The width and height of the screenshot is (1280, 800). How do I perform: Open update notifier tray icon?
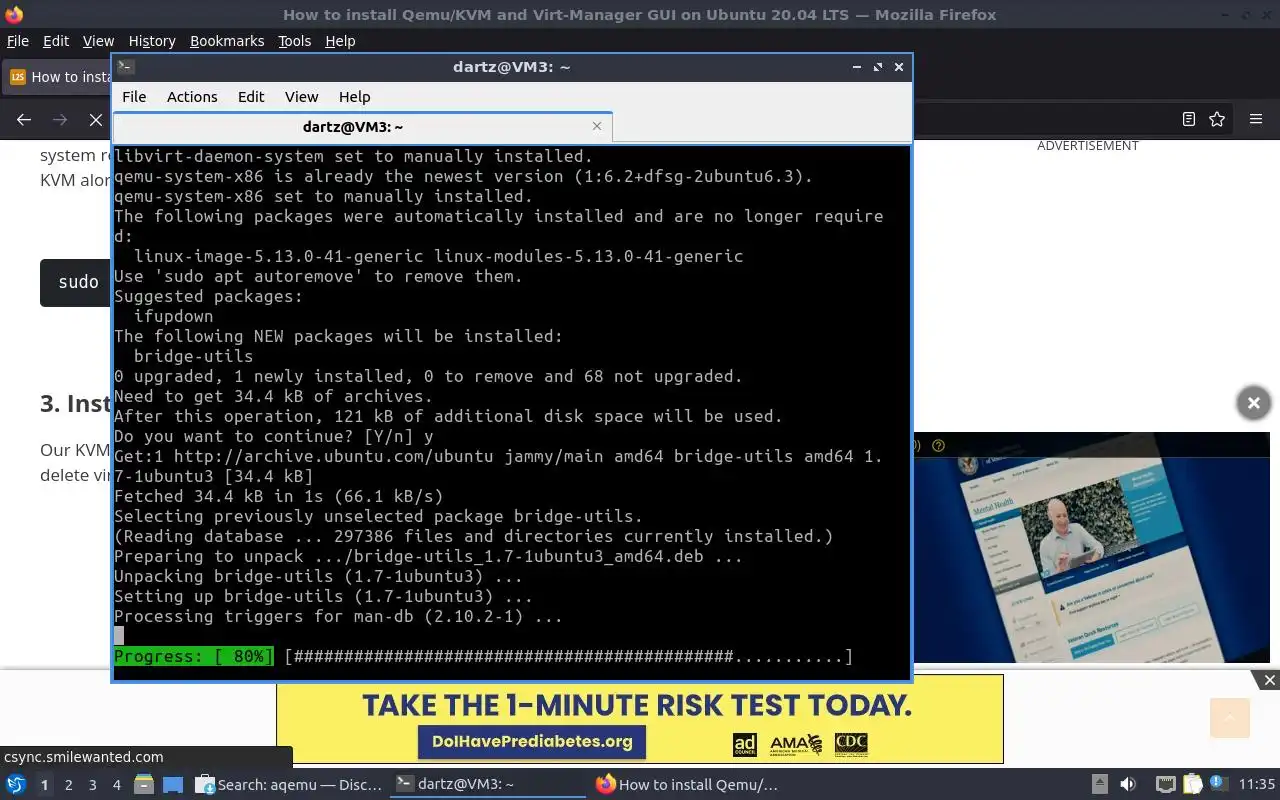click(1218, 785)
